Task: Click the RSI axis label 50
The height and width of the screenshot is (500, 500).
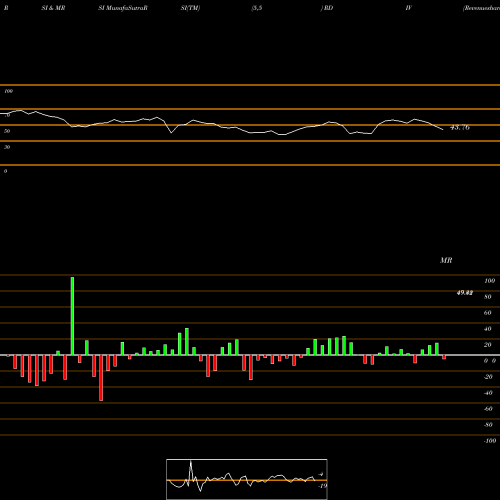Action: (x=7, y=131)
